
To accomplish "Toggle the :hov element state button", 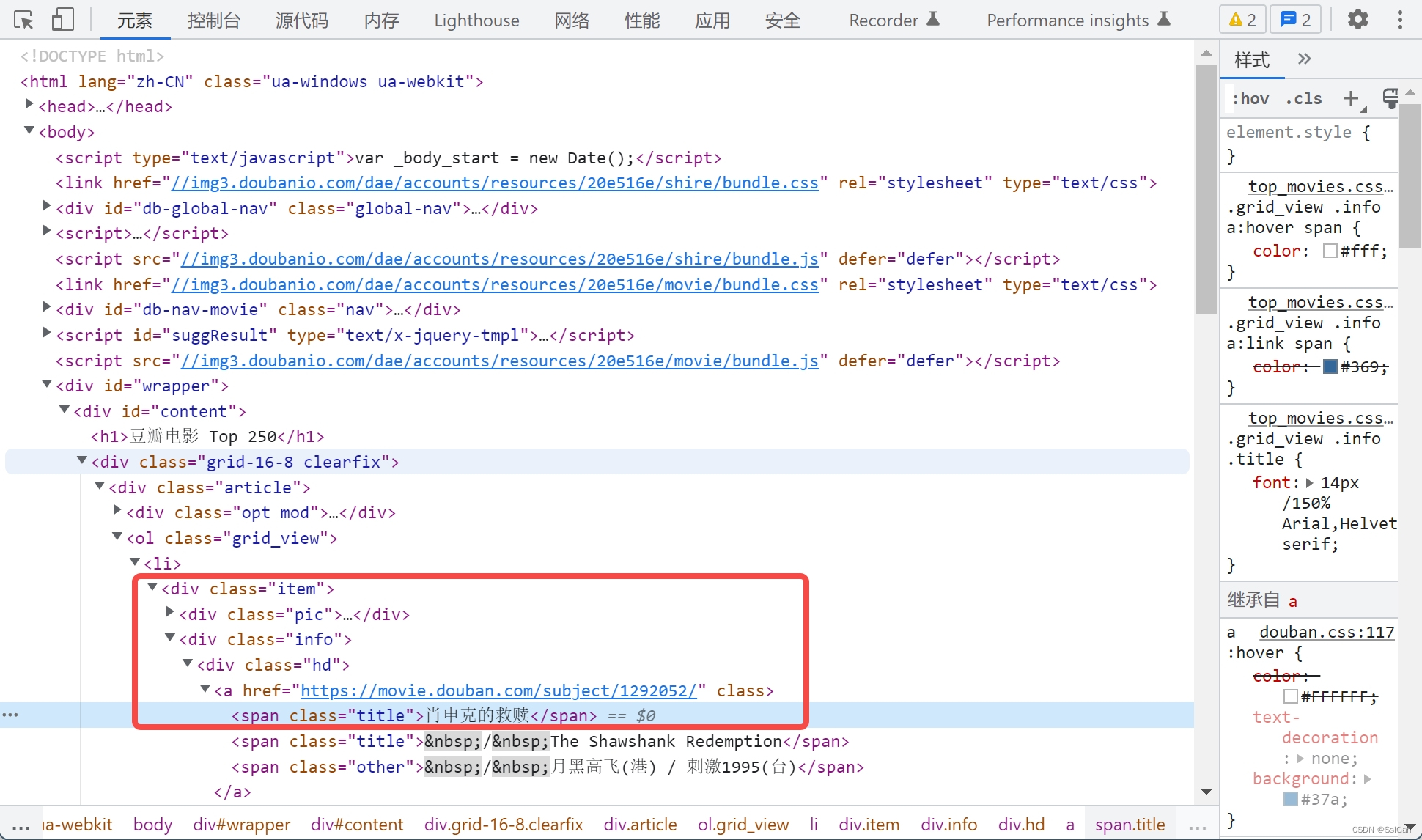I will tap(1250, 98).
